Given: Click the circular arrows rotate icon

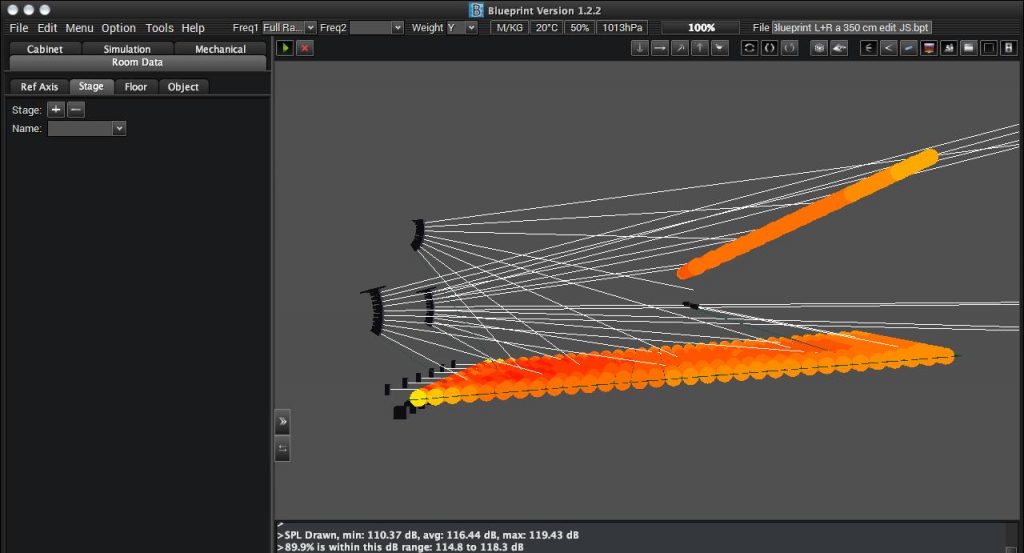Looking at the screenshot, I should [749, 48].
